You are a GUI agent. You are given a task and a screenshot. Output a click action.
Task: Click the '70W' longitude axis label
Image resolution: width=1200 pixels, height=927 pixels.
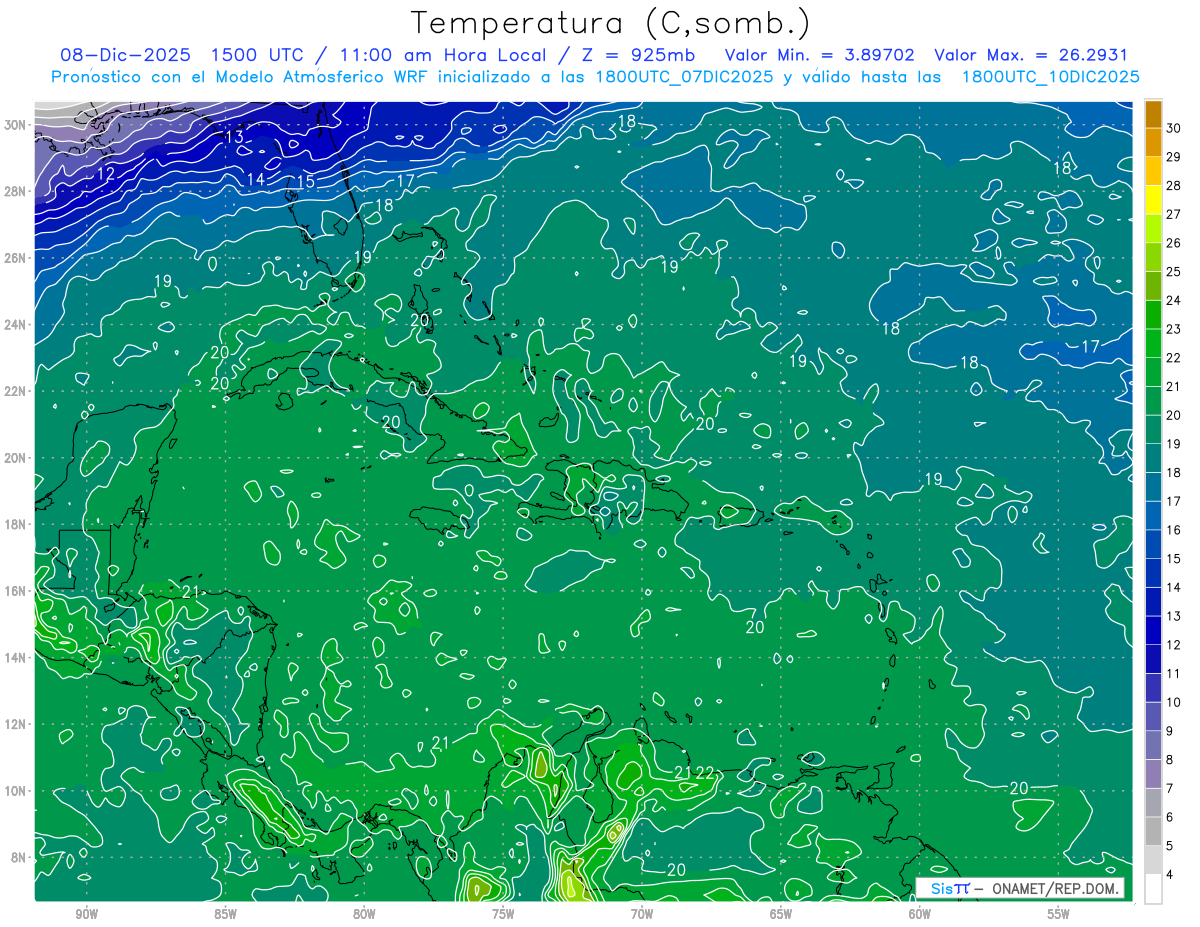point(642,914)
